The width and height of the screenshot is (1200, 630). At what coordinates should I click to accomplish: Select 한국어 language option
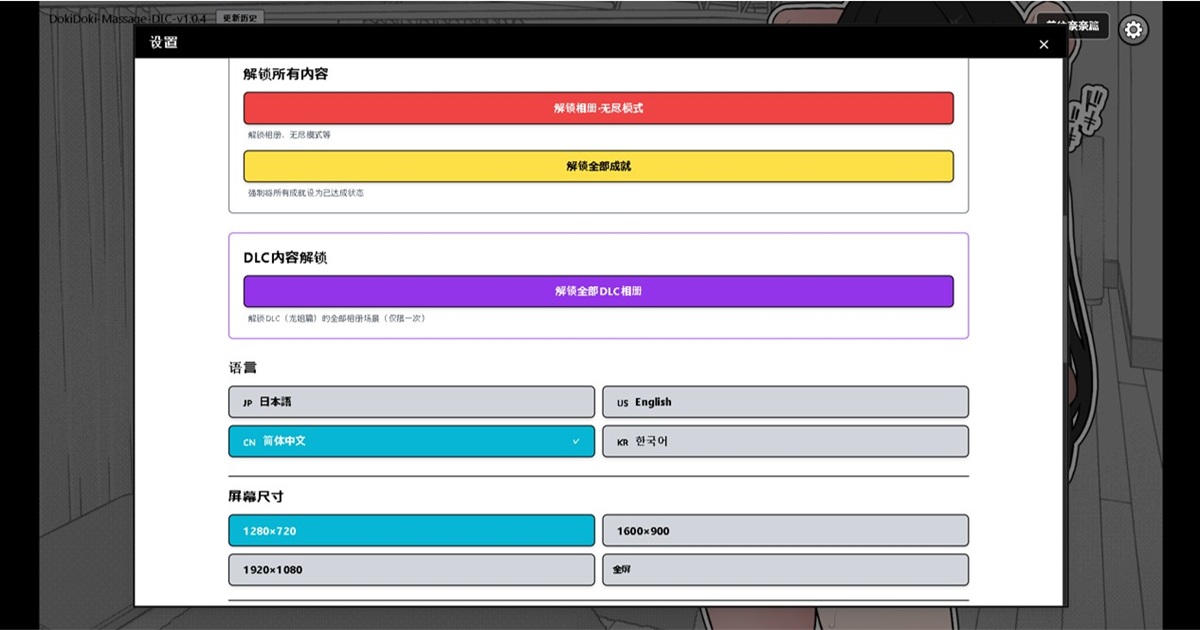coord(785,441)
